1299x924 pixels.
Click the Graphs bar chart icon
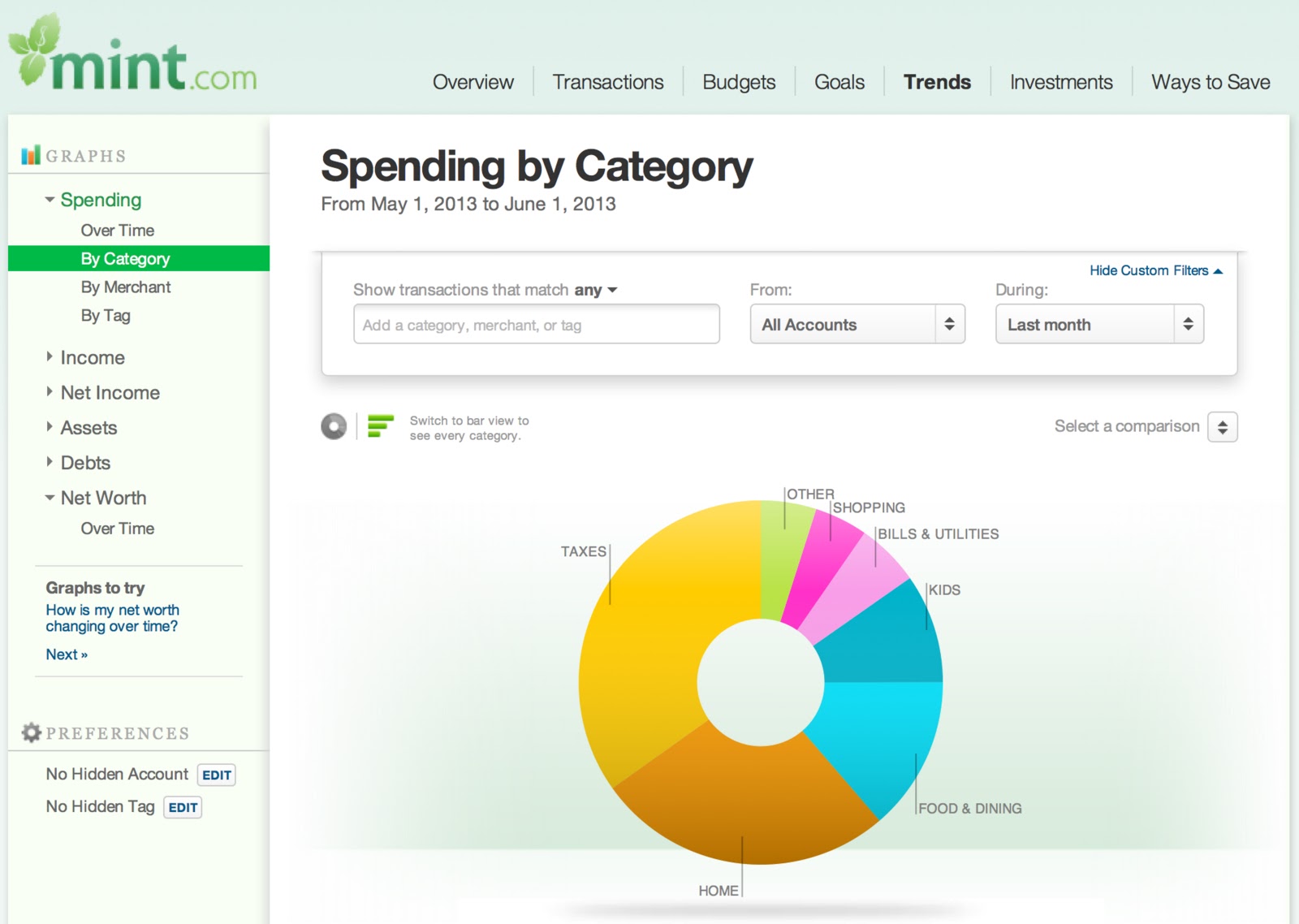pos(30,154)
